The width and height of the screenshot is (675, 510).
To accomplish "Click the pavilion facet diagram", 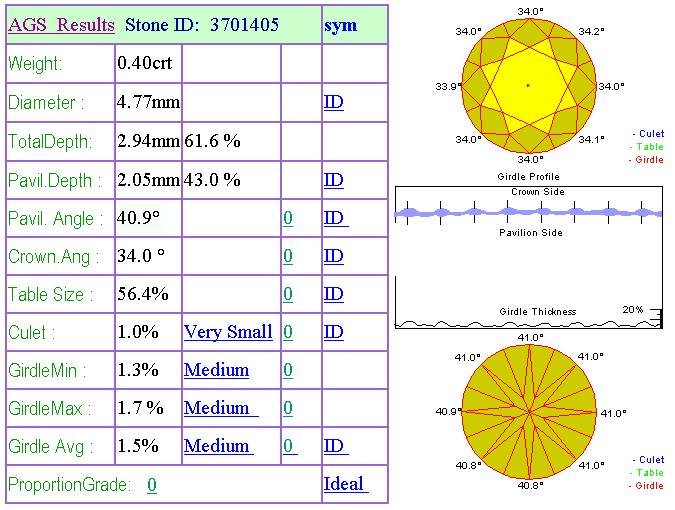I will (x=529, y=412).
